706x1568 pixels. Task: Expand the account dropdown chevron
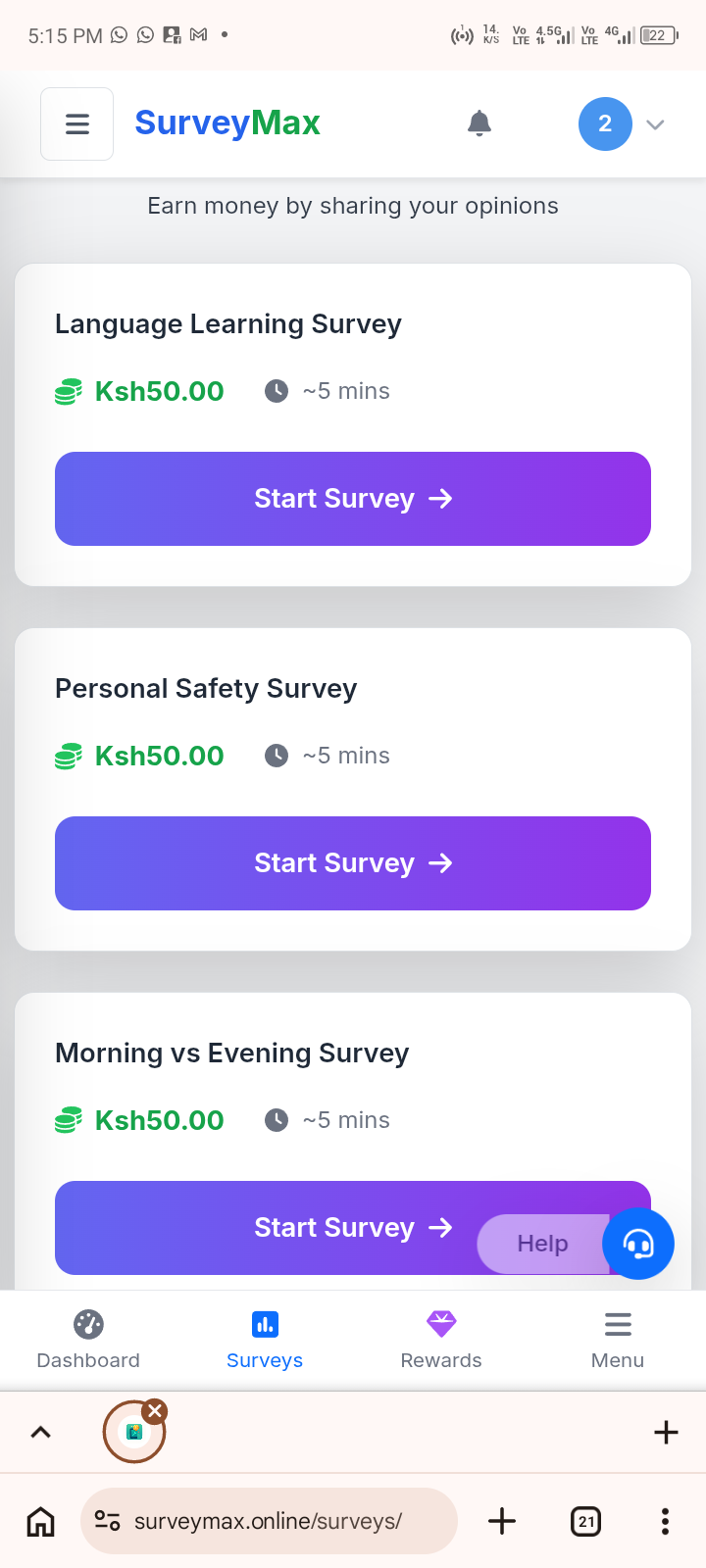pos(656,124)
